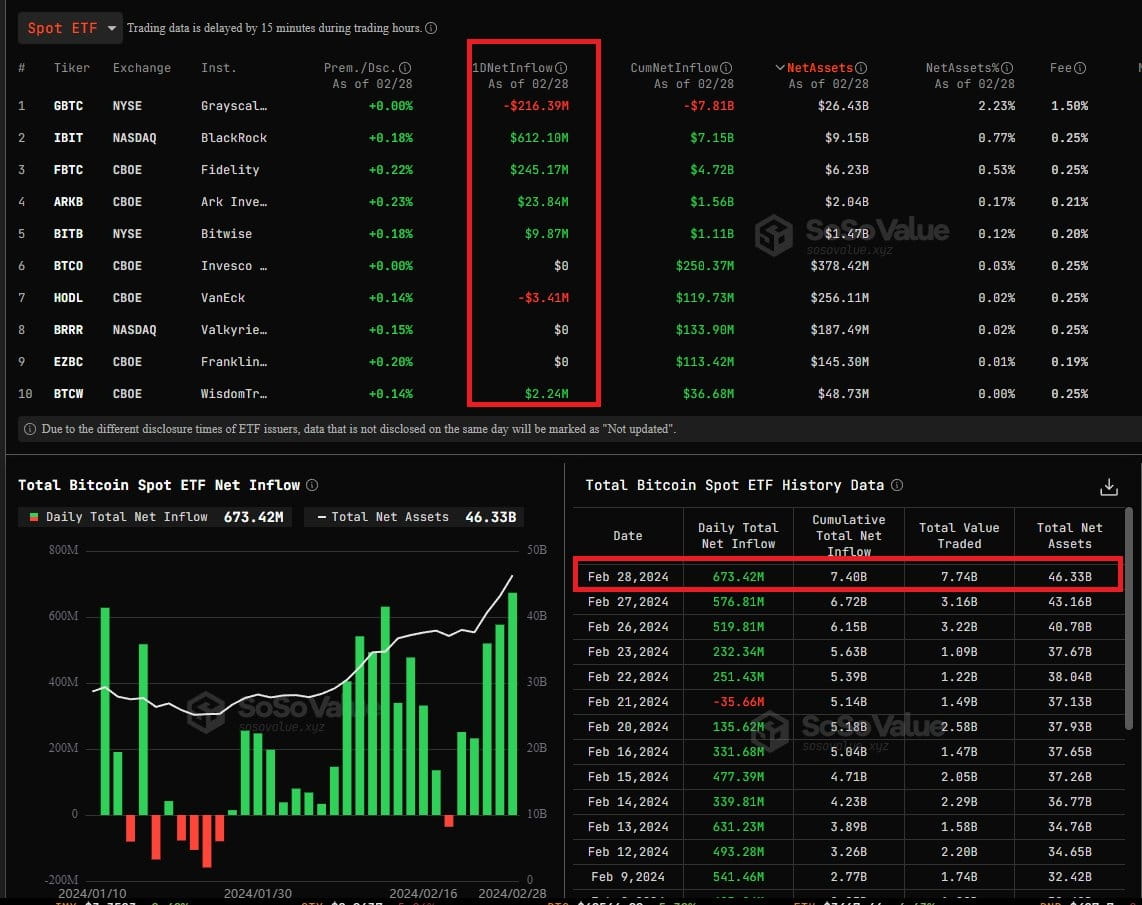Sort the table by Date column
Image resolution: width=1142 pixels, height=905 pixels.
(628, 533)
